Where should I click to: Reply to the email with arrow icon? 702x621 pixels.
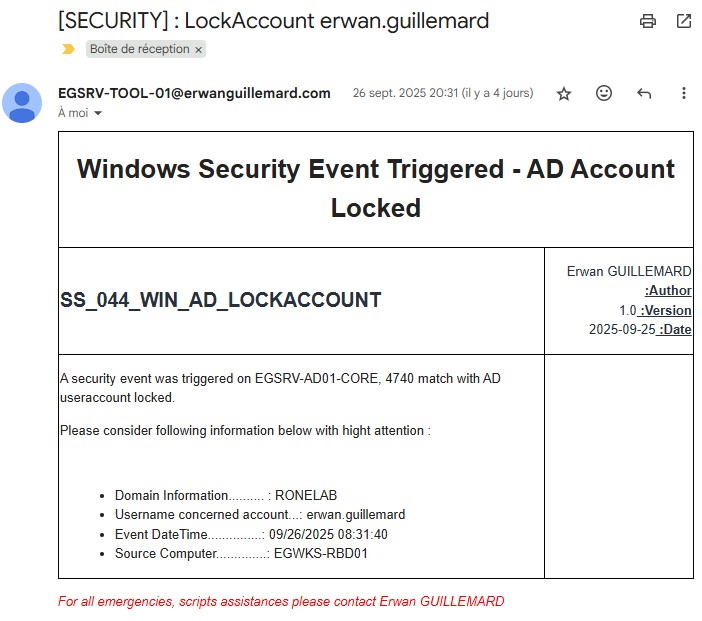click(x=644, y=93)
